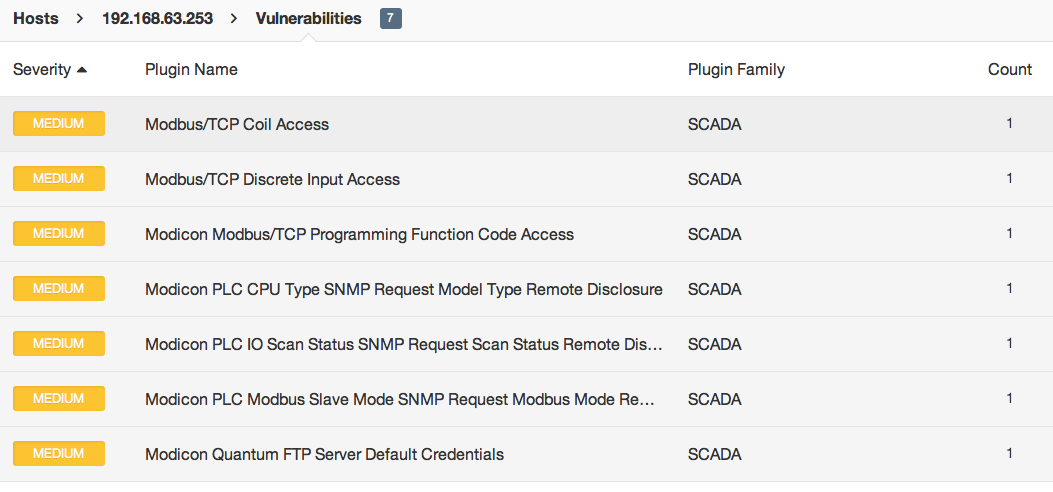The height and width of the screenshot is (492, 1053).
Task: Click MEDIUM badge for CPU Type SNMP row
Action: [59, 289]
